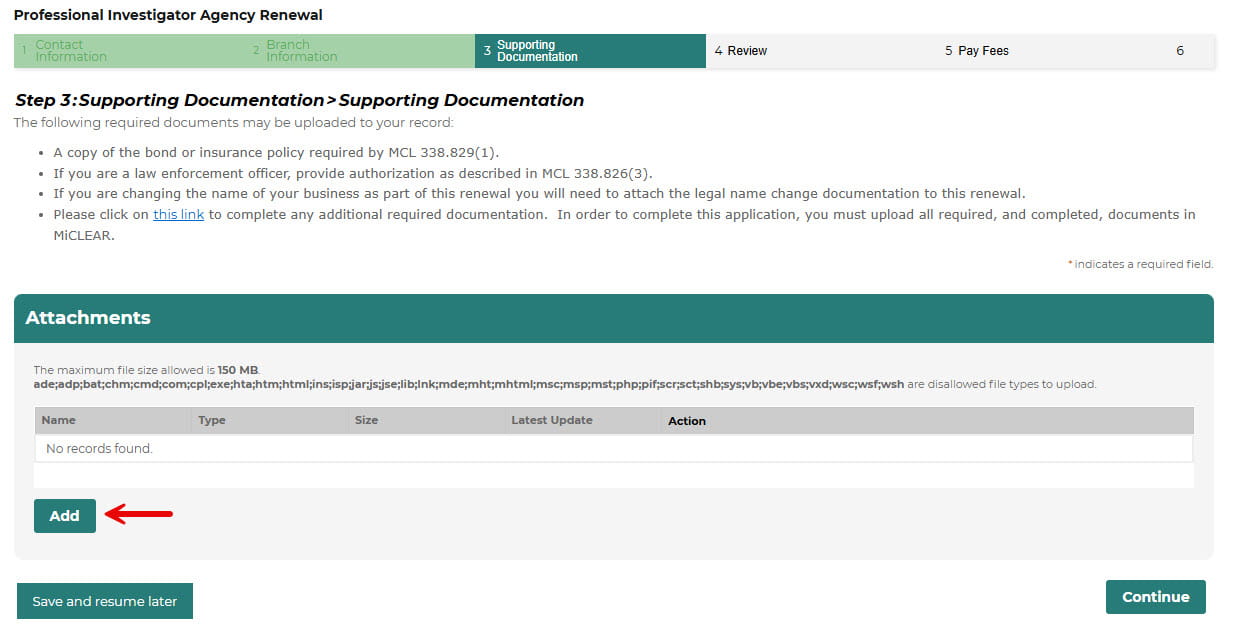Click the business name change bullet
1235x632 pixels.
(539, 194)
